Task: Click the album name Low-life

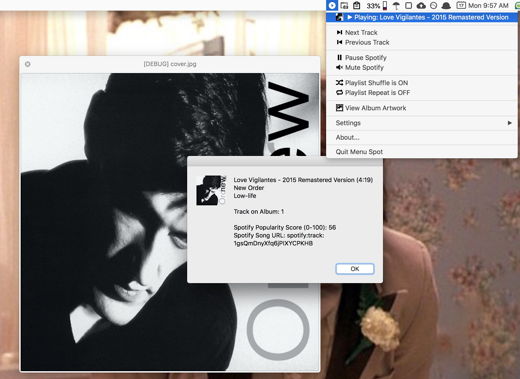Action: (x=245, y=196)
